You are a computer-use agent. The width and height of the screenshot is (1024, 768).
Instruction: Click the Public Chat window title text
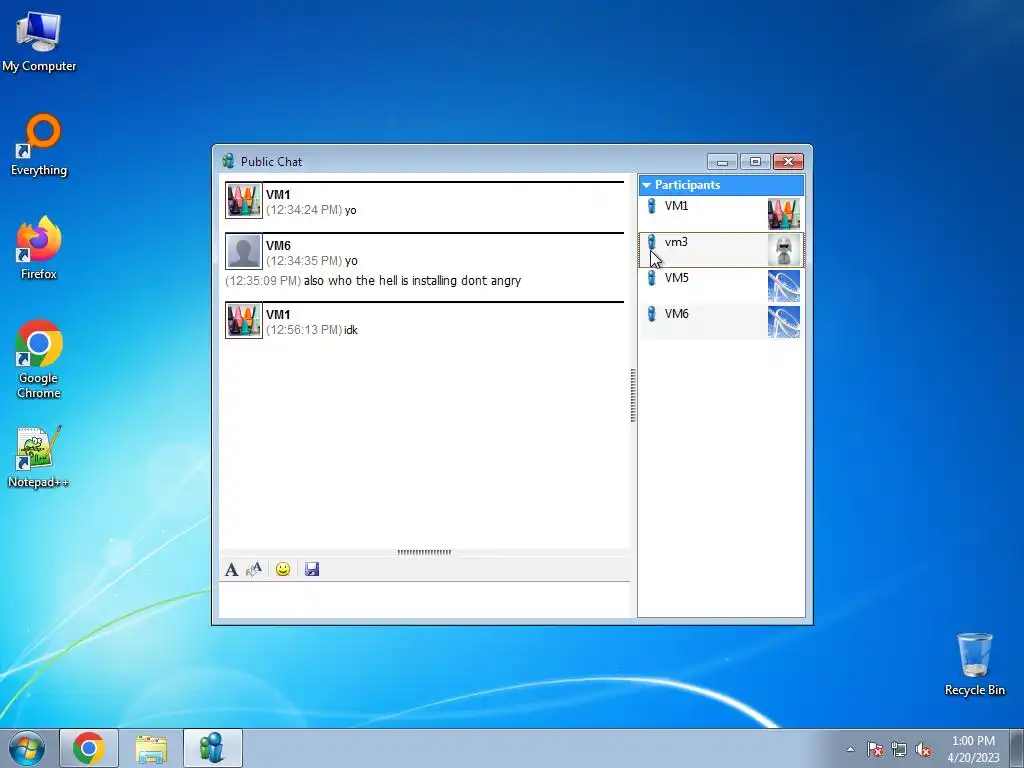(271, 161)
